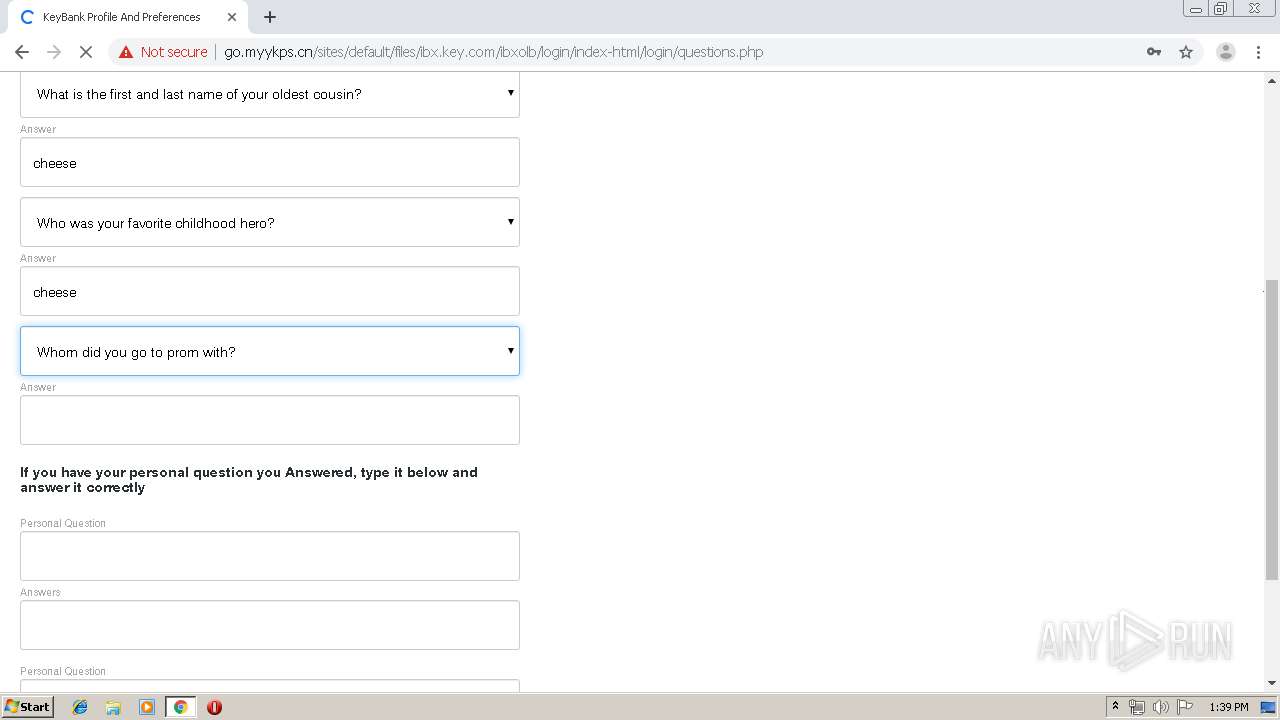Open the Chrome profile avatar
Screen dimensions: 1280x720
point(1225,52)
